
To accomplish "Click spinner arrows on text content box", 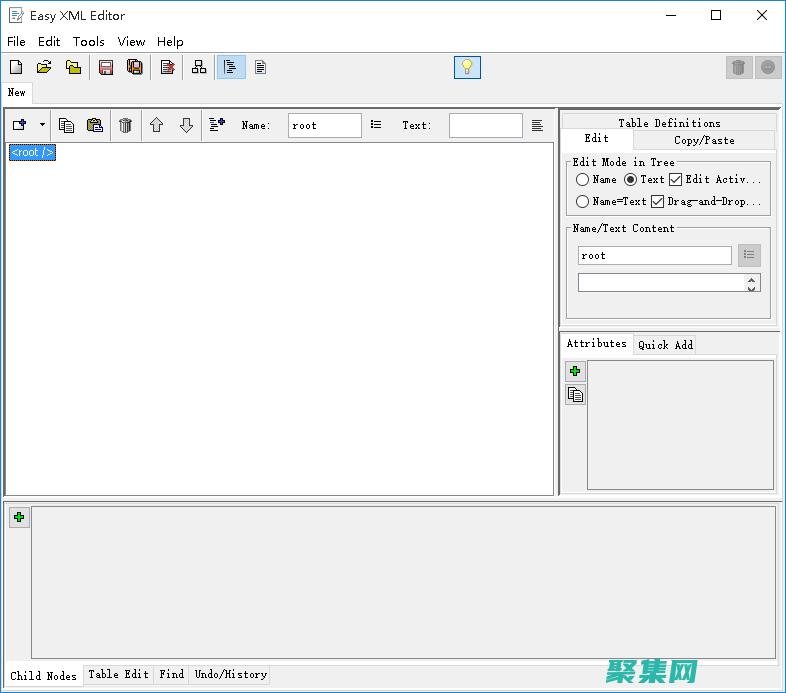I will tap(751, 284).
